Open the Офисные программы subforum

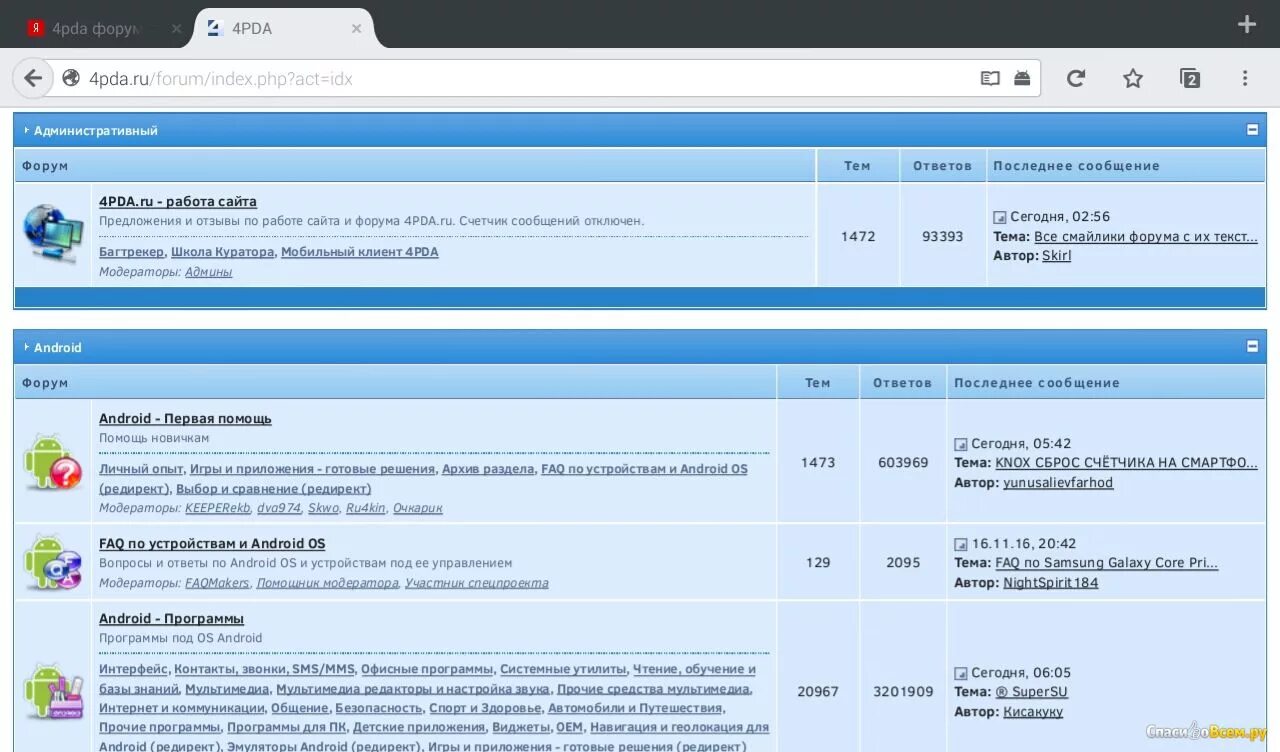pos(427,669)
